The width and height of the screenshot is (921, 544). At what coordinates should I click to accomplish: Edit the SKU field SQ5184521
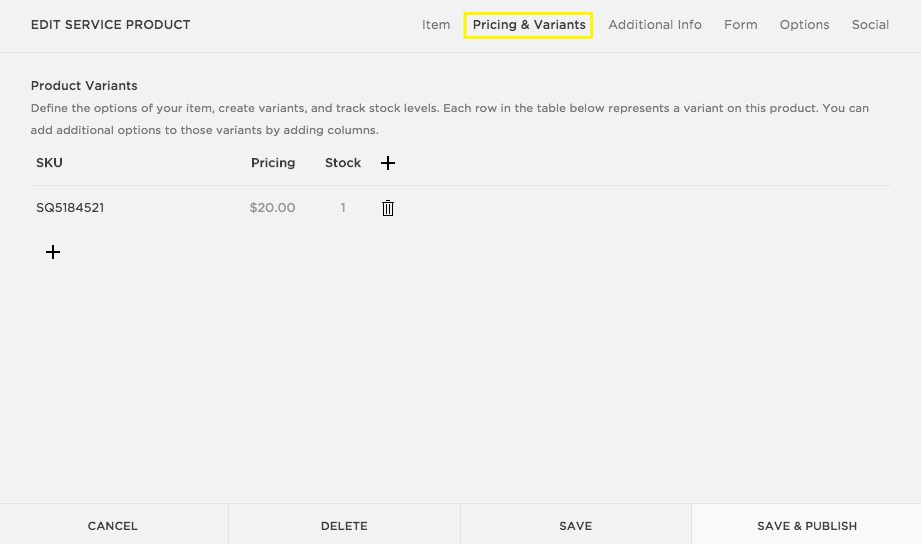click(x=70, y=208)
